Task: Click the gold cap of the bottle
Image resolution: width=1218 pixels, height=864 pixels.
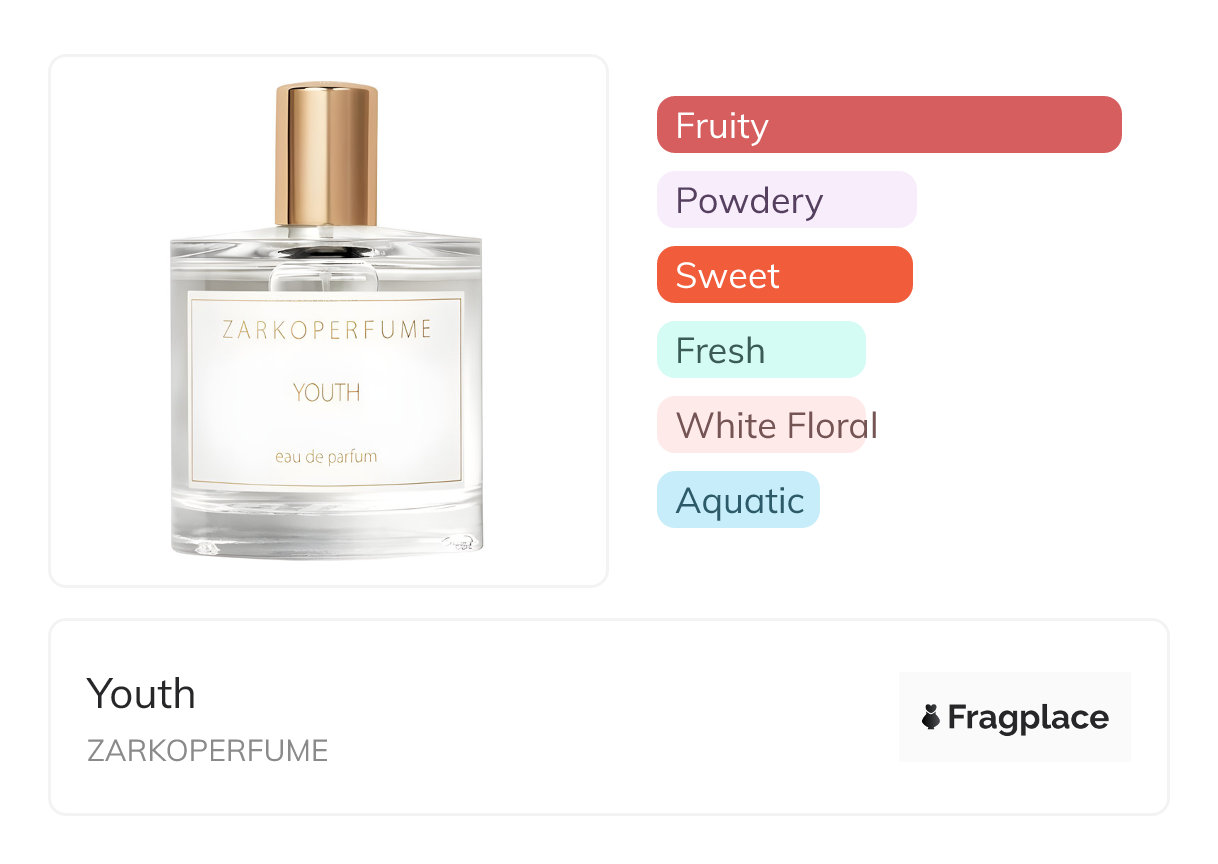Action: pos(326,155)
